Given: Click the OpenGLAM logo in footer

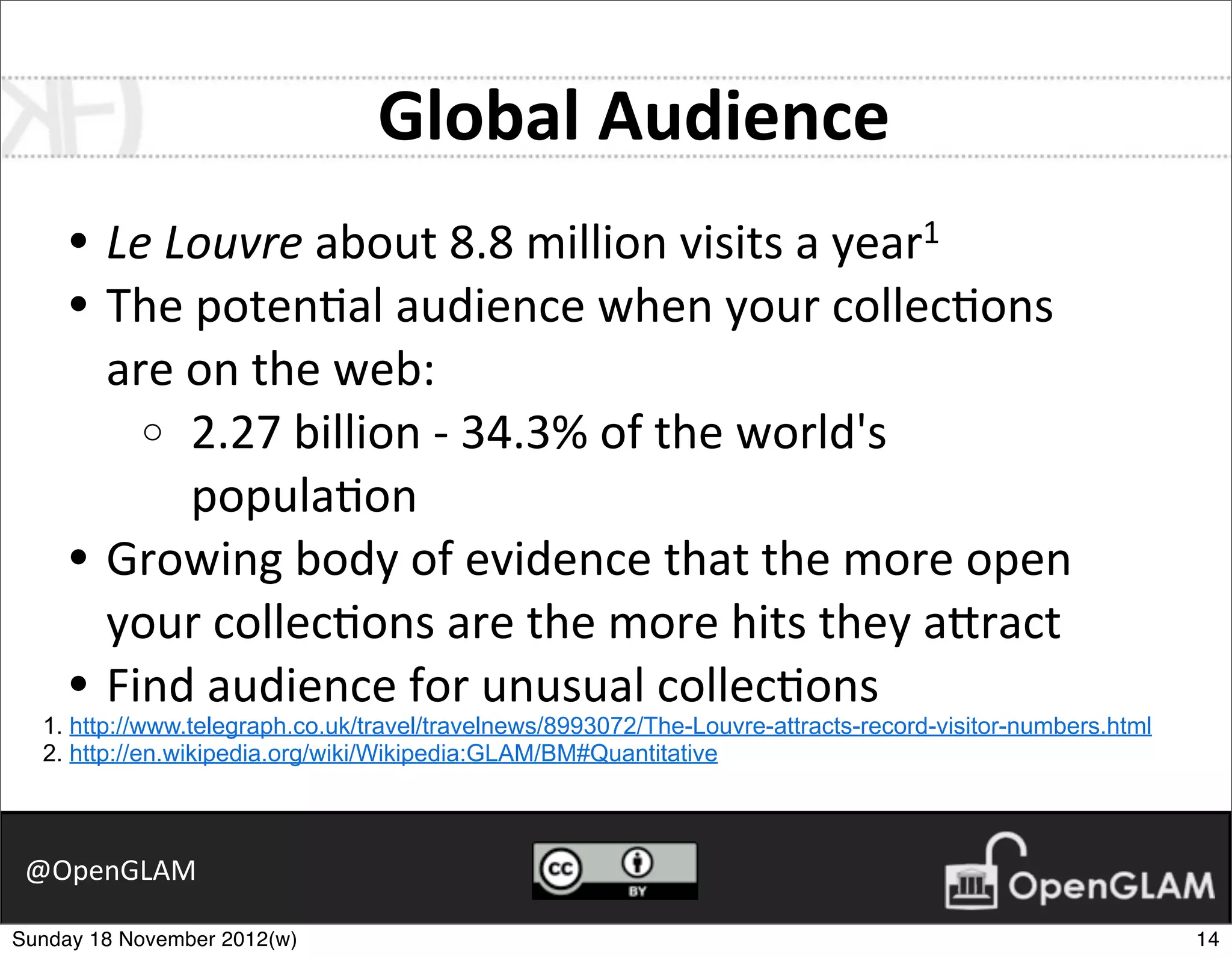Looking at the screenshot, I should point(1079,871).
